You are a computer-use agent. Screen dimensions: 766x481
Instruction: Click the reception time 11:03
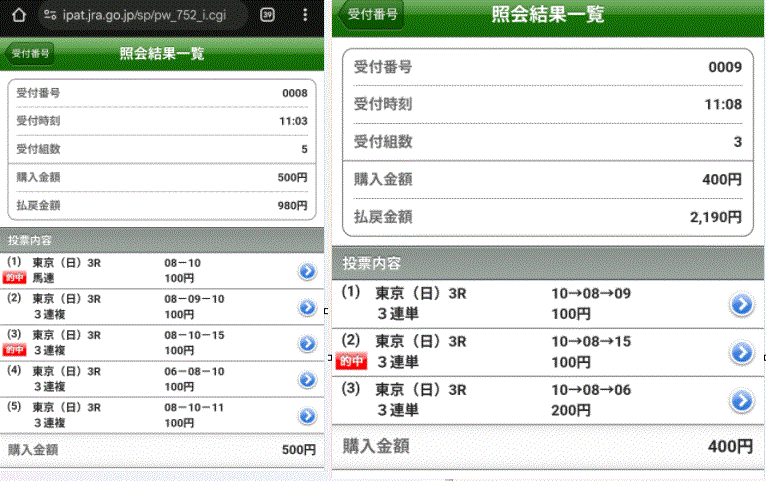point(293,121)
